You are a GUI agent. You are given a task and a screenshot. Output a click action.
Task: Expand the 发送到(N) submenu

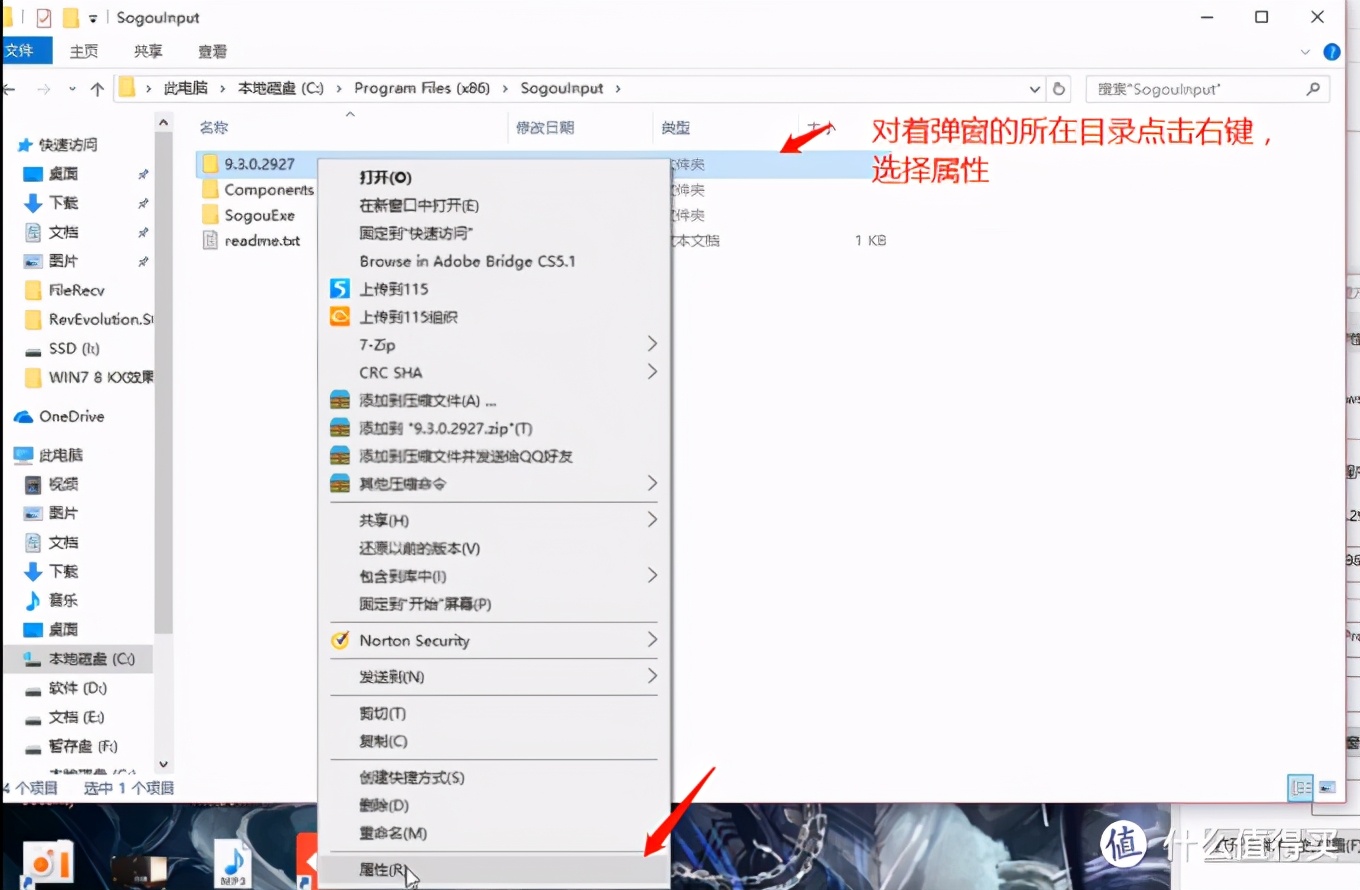(652, 677)
